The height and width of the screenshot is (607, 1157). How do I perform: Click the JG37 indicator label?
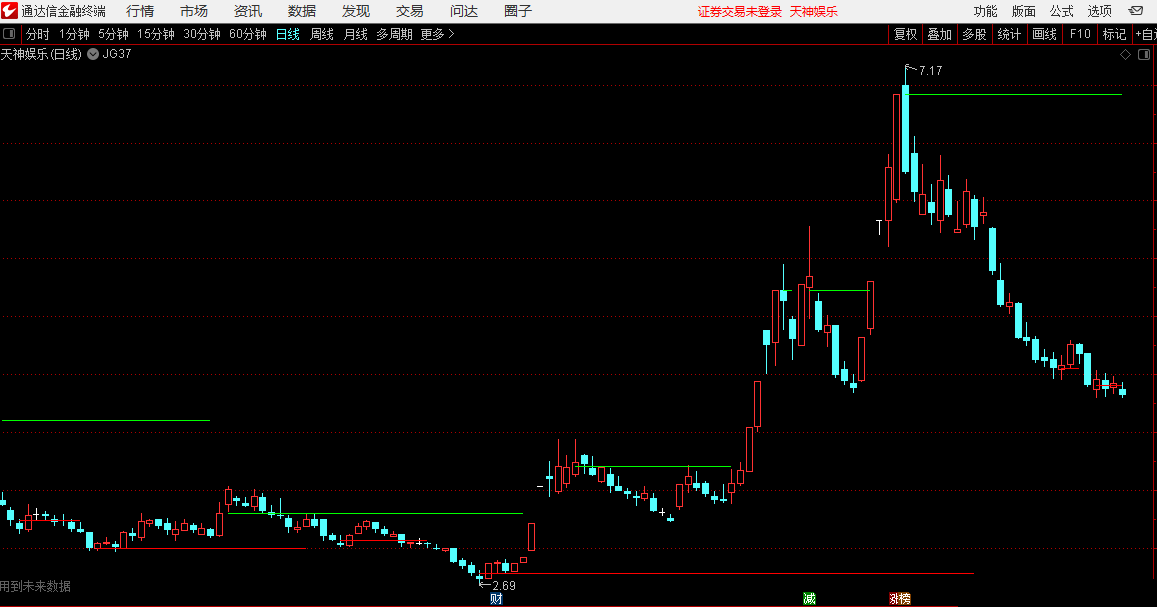click(x=117, y=54)
